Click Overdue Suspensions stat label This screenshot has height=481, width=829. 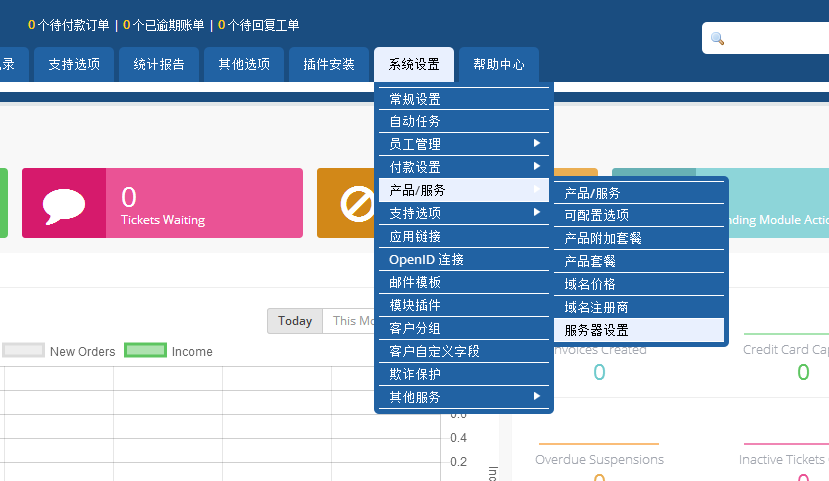pyautogui.click(x=599, y=459)
